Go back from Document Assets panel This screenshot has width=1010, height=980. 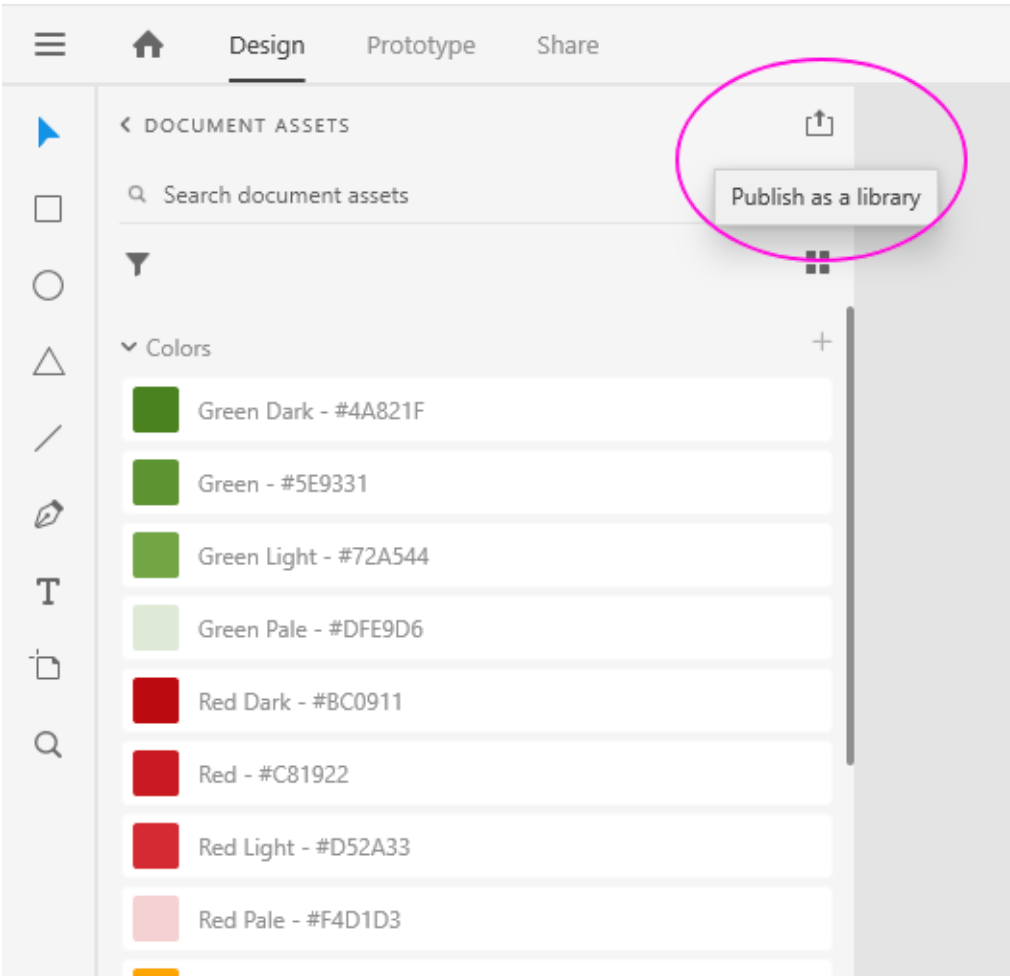pos(126,126)
